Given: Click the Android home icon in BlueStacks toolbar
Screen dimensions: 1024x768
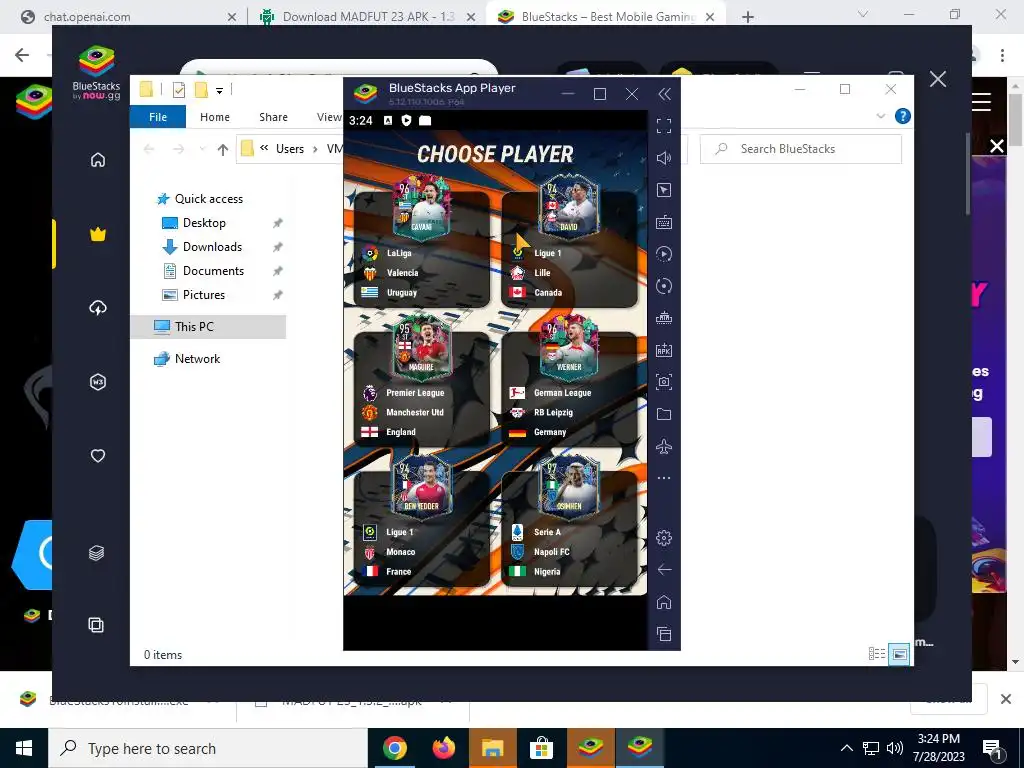Looking at the screenshot, I should click(x=664, y=602).
